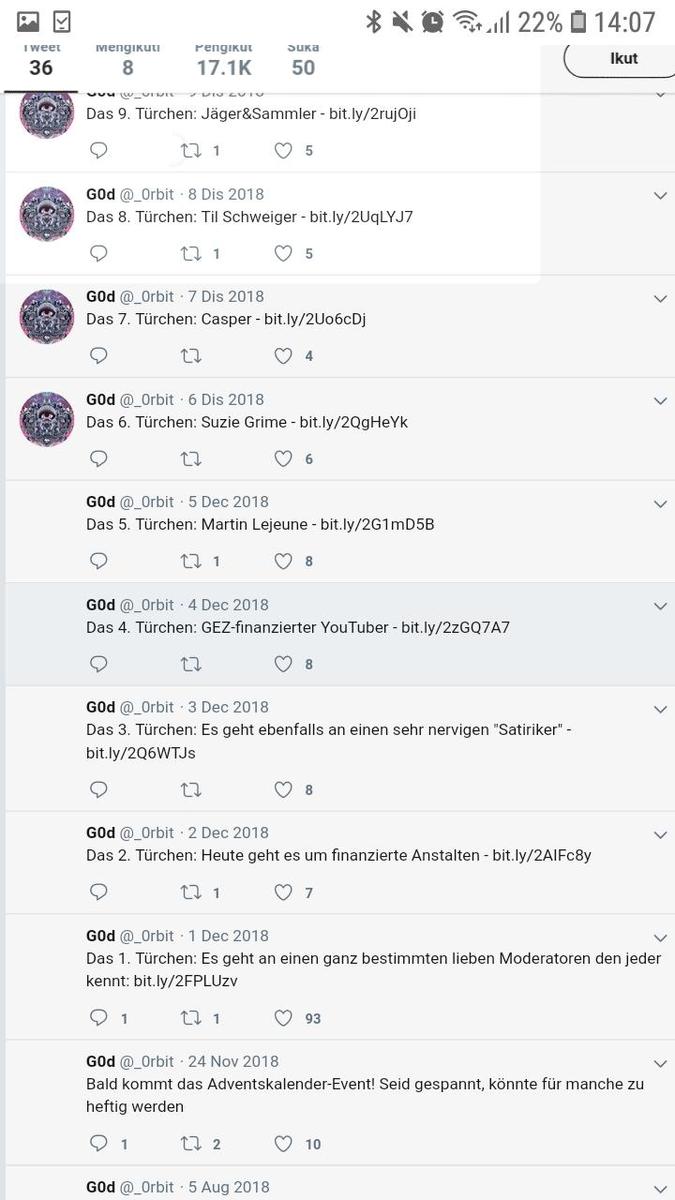Open the Pengikut tab with 17.1K
Viewport: 675px width, 1200px height.
pyautogui.click(x=223, y=60)
